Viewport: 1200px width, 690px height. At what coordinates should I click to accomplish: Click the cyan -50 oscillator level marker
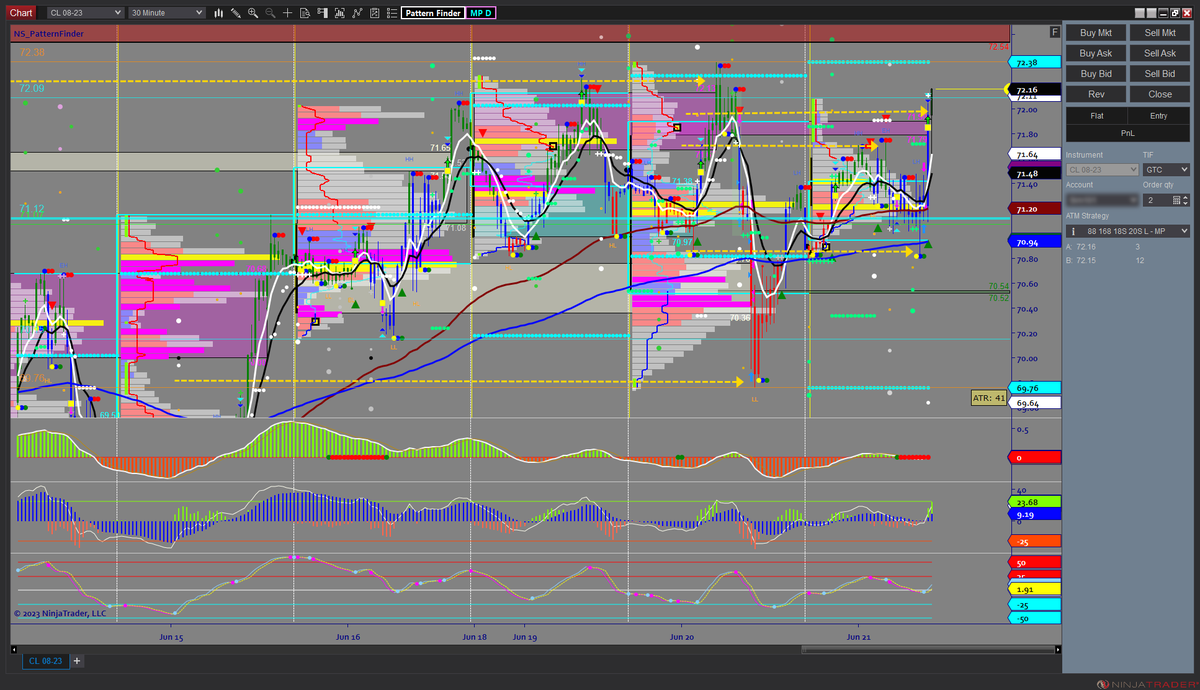tap(1035, 619)
